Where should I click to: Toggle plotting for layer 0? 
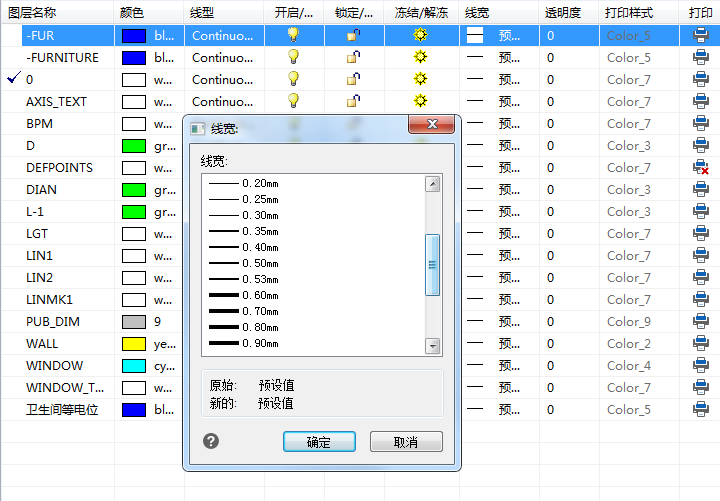point(700,79)
